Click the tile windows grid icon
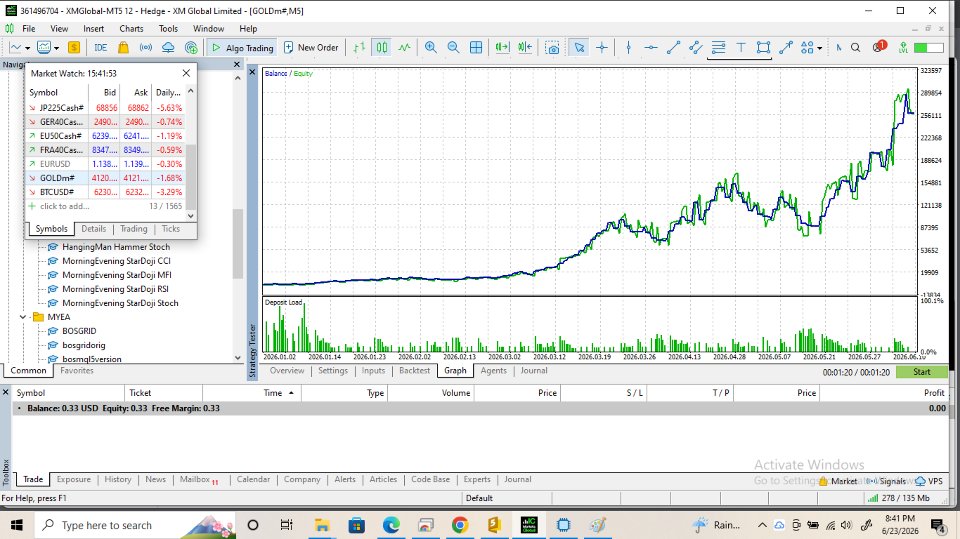This screenshot has height=539, width=960. (476, 47)
